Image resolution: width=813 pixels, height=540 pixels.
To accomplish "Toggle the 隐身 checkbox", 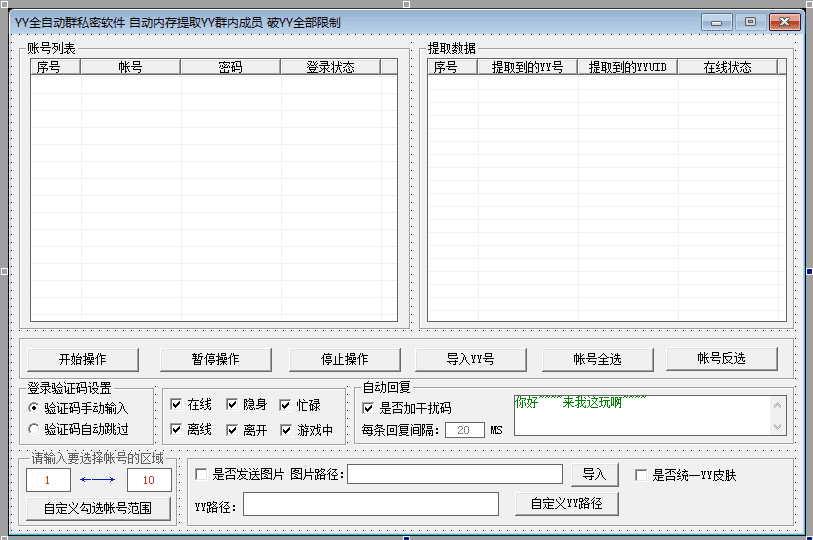I will coord(232,404).
